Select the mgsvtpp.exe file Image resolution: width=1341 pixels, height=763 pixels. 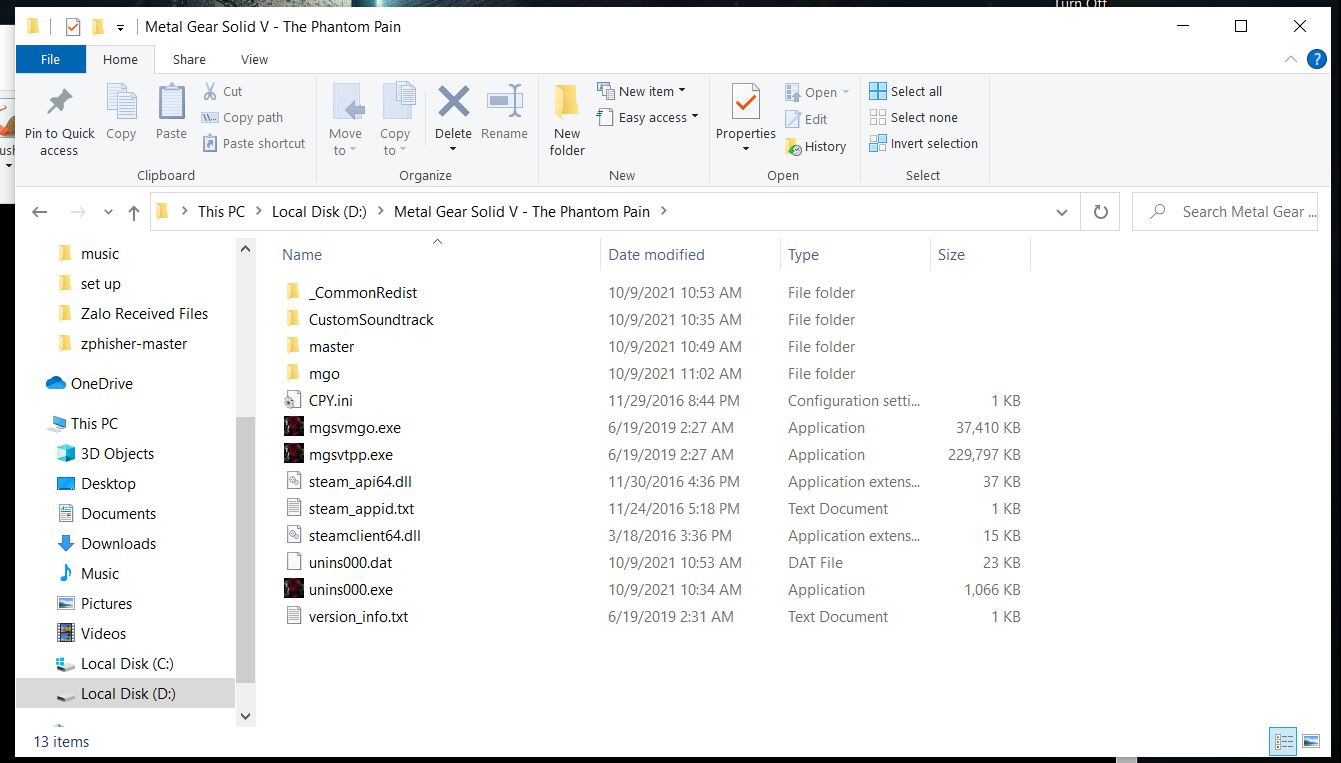pos(350,454)
